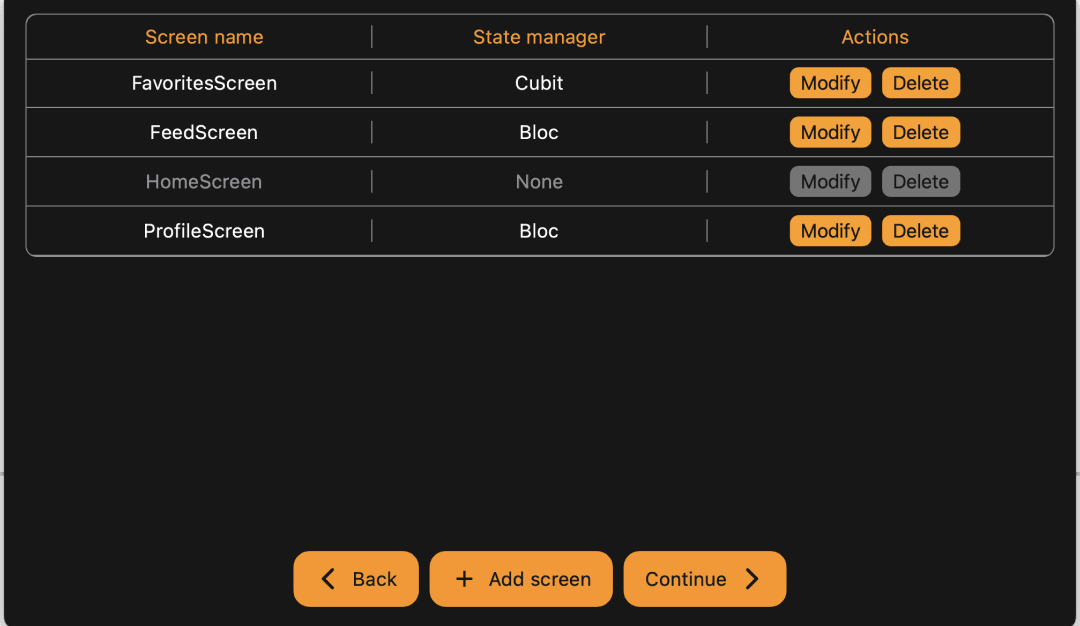Click the right chevron on Continue button
The image size is (1080, 626).
[x=752, y=579]
